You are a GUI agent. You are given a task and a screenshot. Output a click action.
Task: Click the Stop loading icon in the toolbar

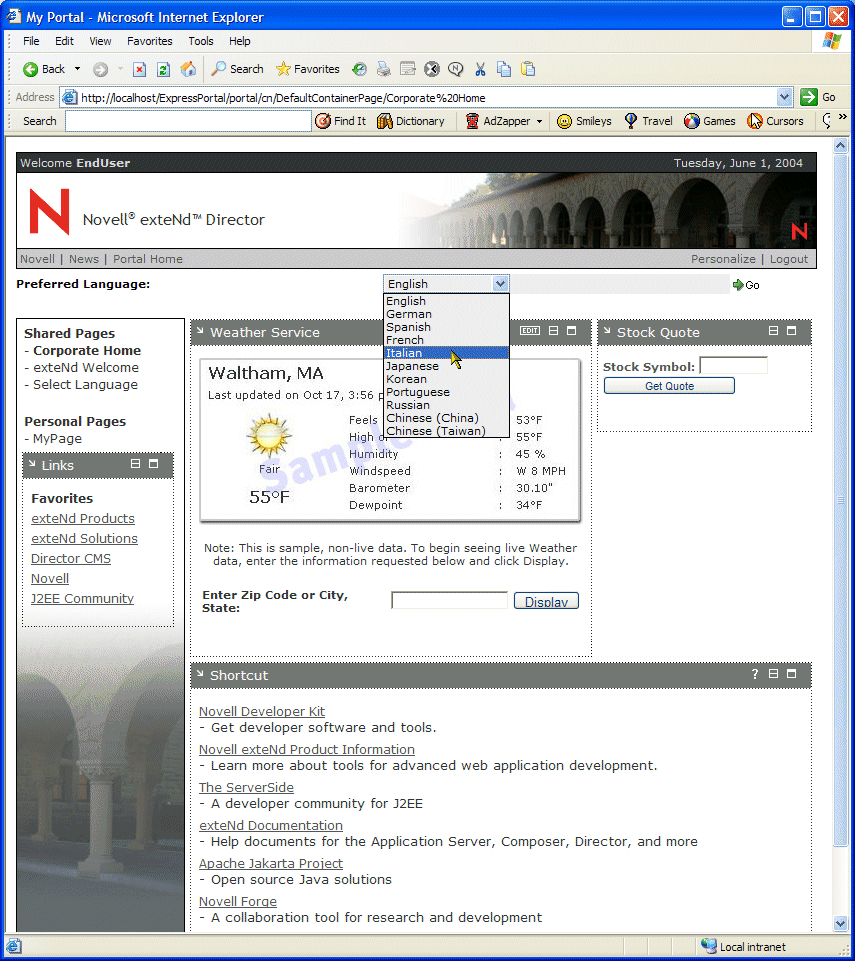click(x=140, y=69)
